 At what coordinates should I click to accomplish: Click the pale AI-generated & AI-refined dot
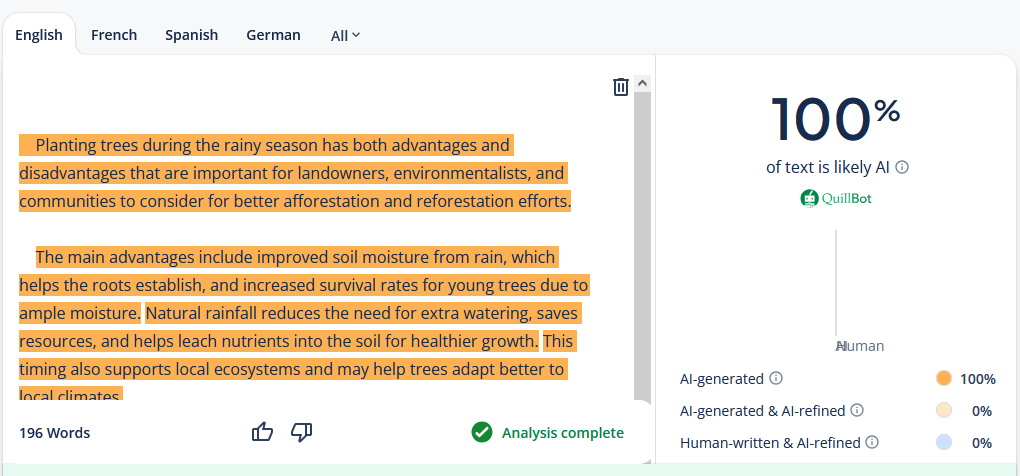coord(943,410)
